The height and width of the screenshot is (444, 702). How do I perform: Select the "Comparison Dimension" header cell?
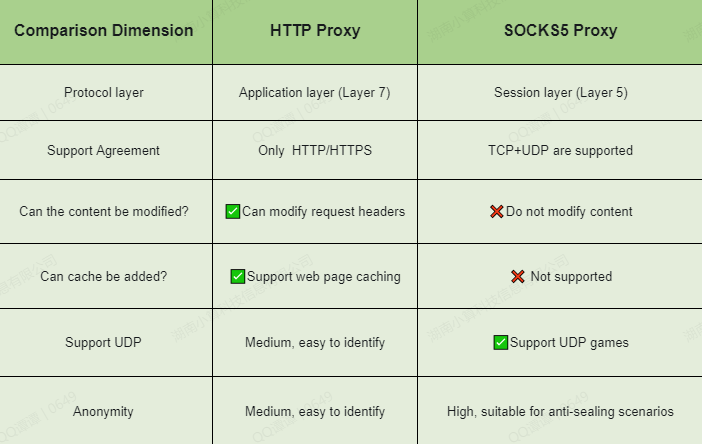click(x=104, y=31)
